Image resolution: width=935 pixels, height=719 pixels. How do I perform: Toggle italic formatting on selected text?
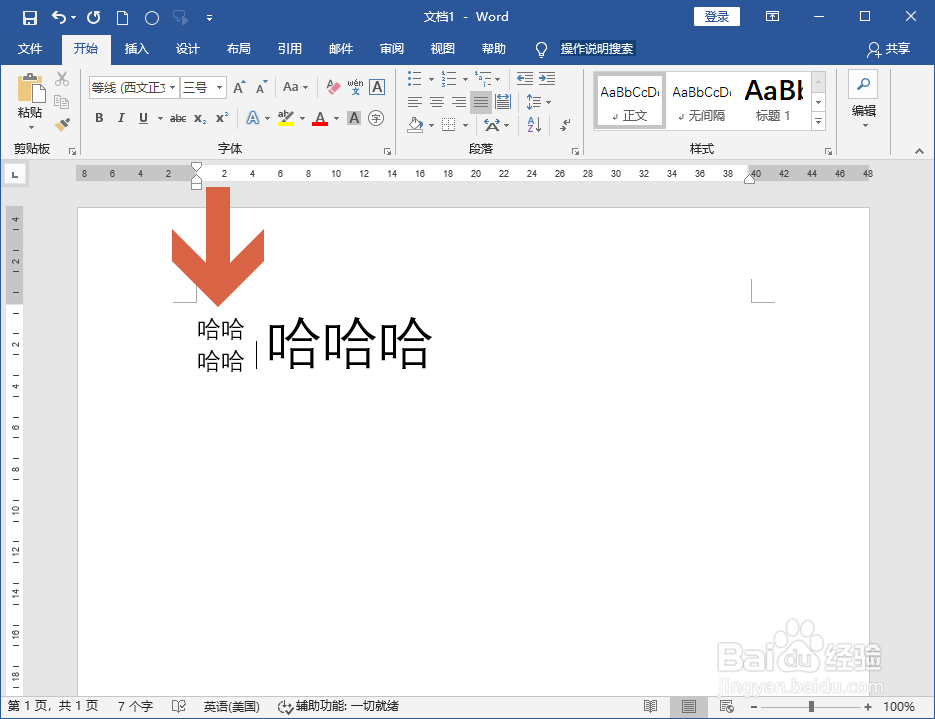pos(122,117)
